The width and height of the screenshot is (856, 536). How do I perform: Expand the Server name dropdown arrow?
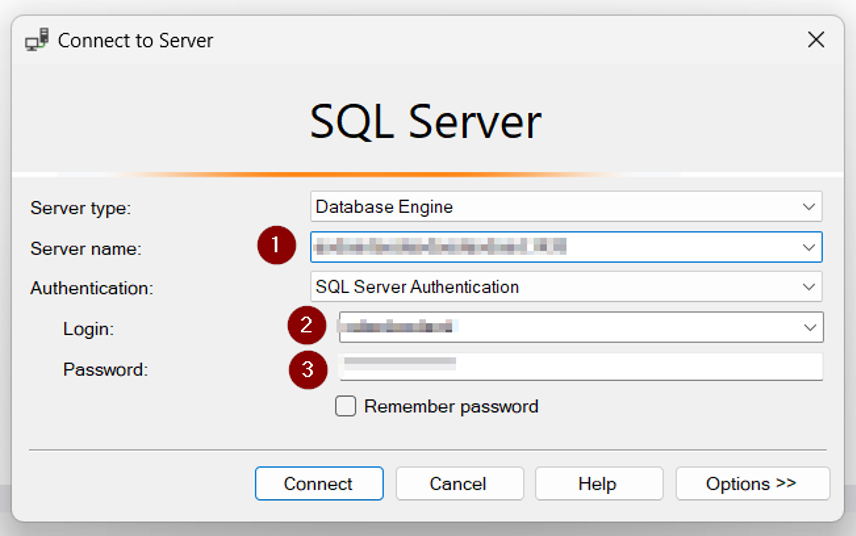[x=808, y=246]
